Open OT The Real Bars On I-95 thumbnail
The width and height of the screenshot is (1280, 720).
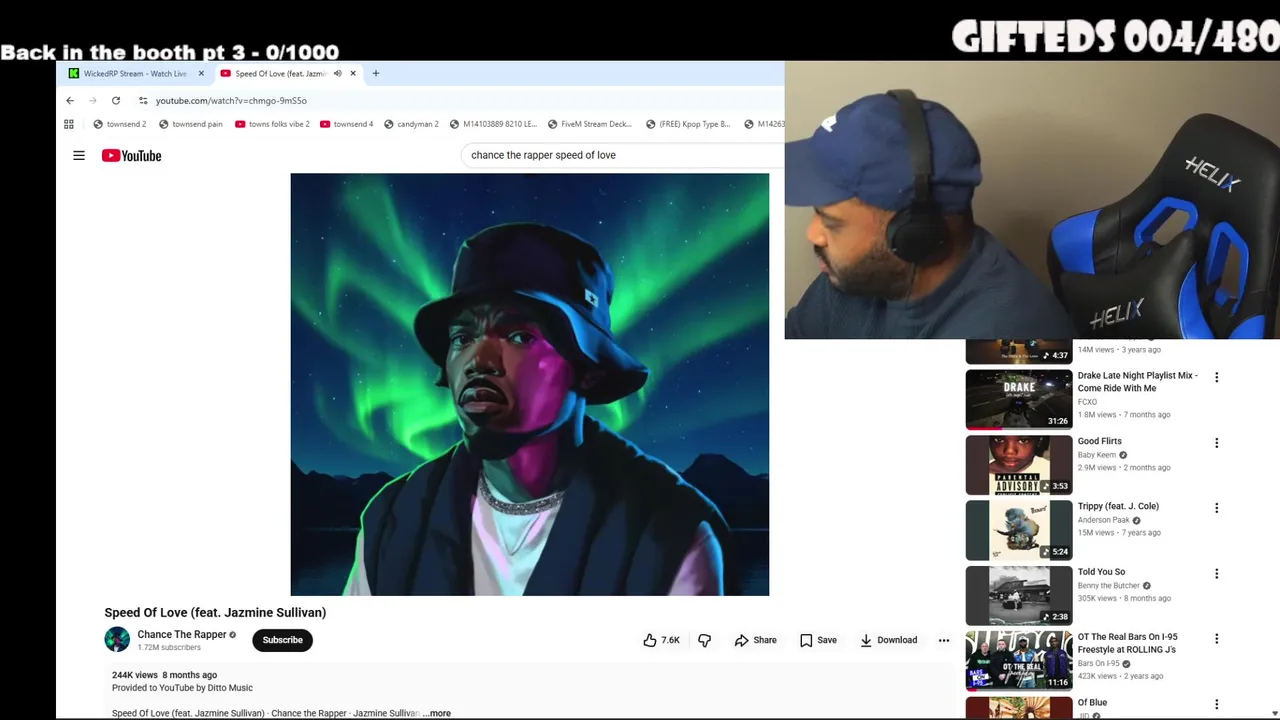point(1018,660)
